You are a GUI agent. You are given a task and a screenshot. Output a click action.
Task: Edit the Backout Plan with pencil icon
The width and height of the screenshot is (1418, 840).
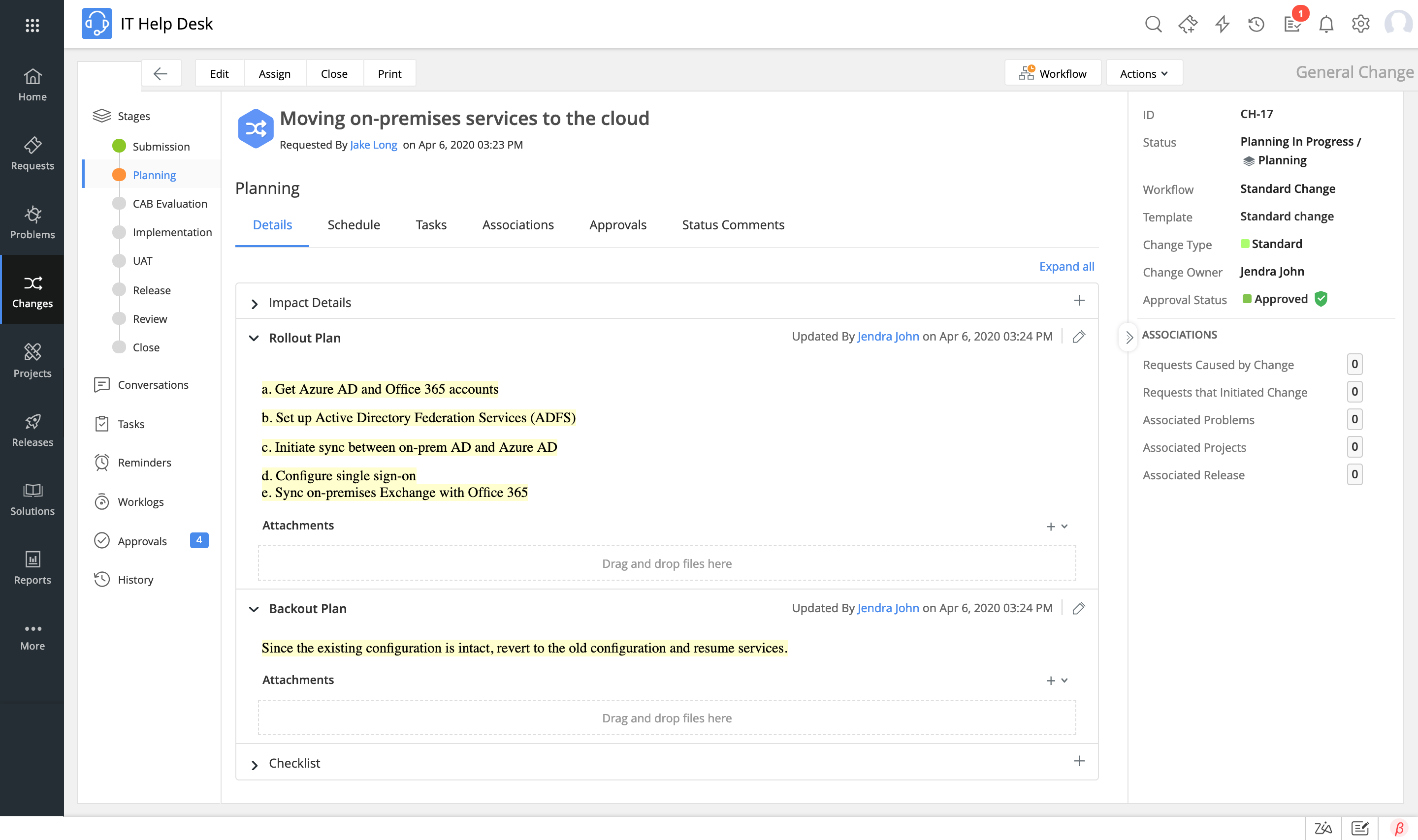[1079, 609]
